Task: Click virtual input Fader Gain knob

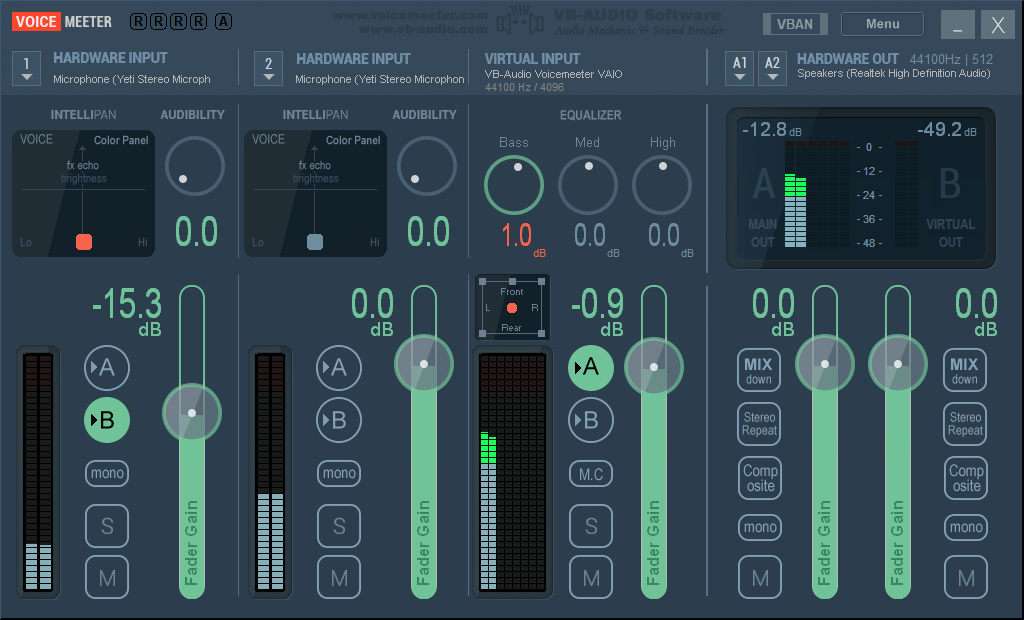Action: coord(654,367)
